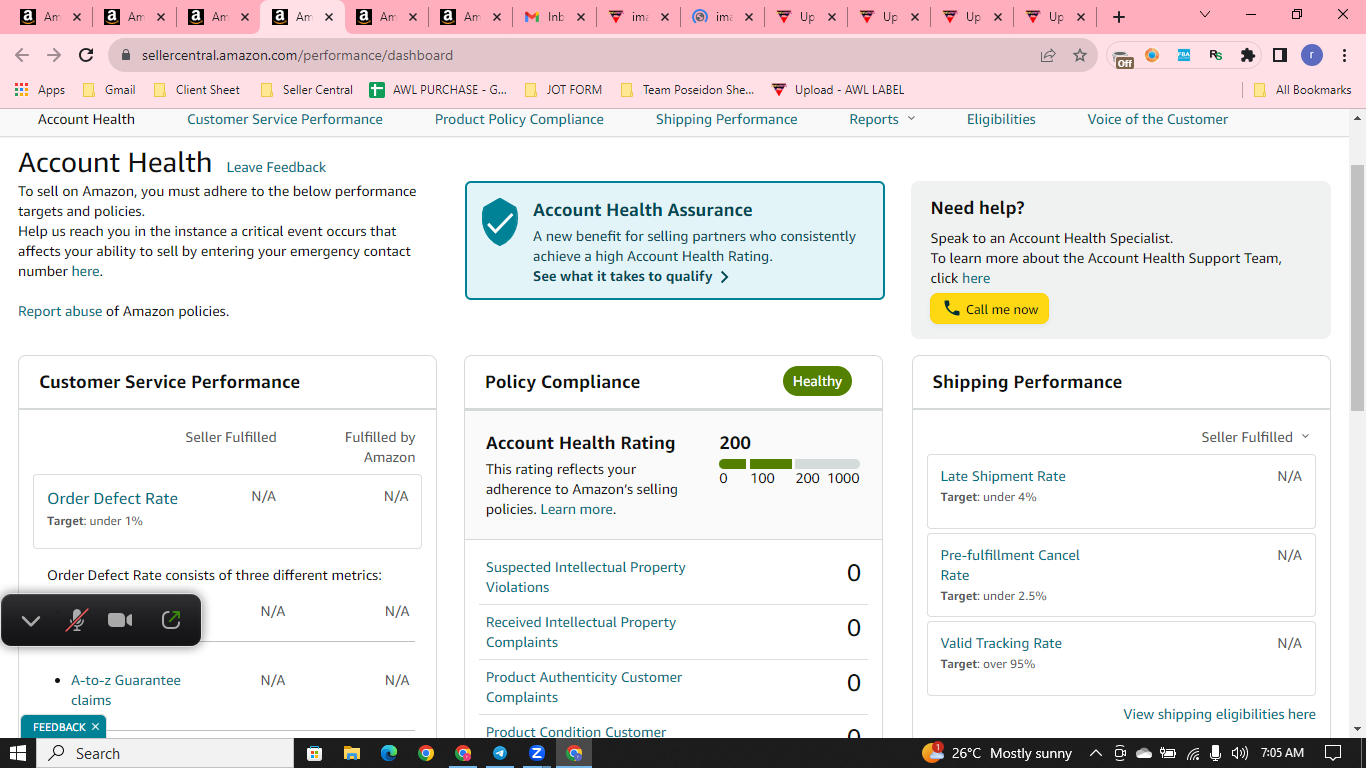Click Learn more about health rating
This screenshot has height=768, width=1366.
click(x=576, y=509)
